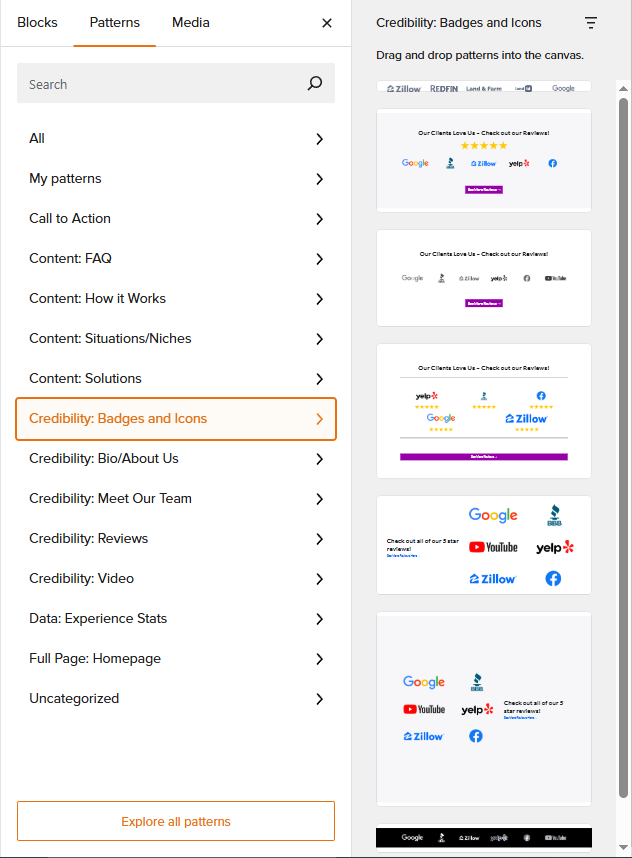Open the Call to Action category
This screenshot has height=858, width=632.
[x=176, y=219]
